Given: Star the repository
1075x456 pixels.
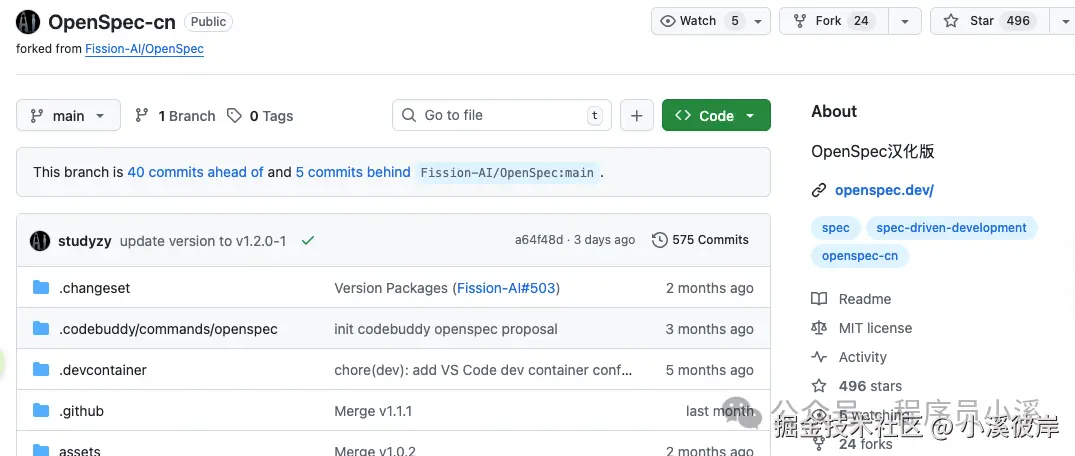Looking at the screenshot, I should [989, 21].
